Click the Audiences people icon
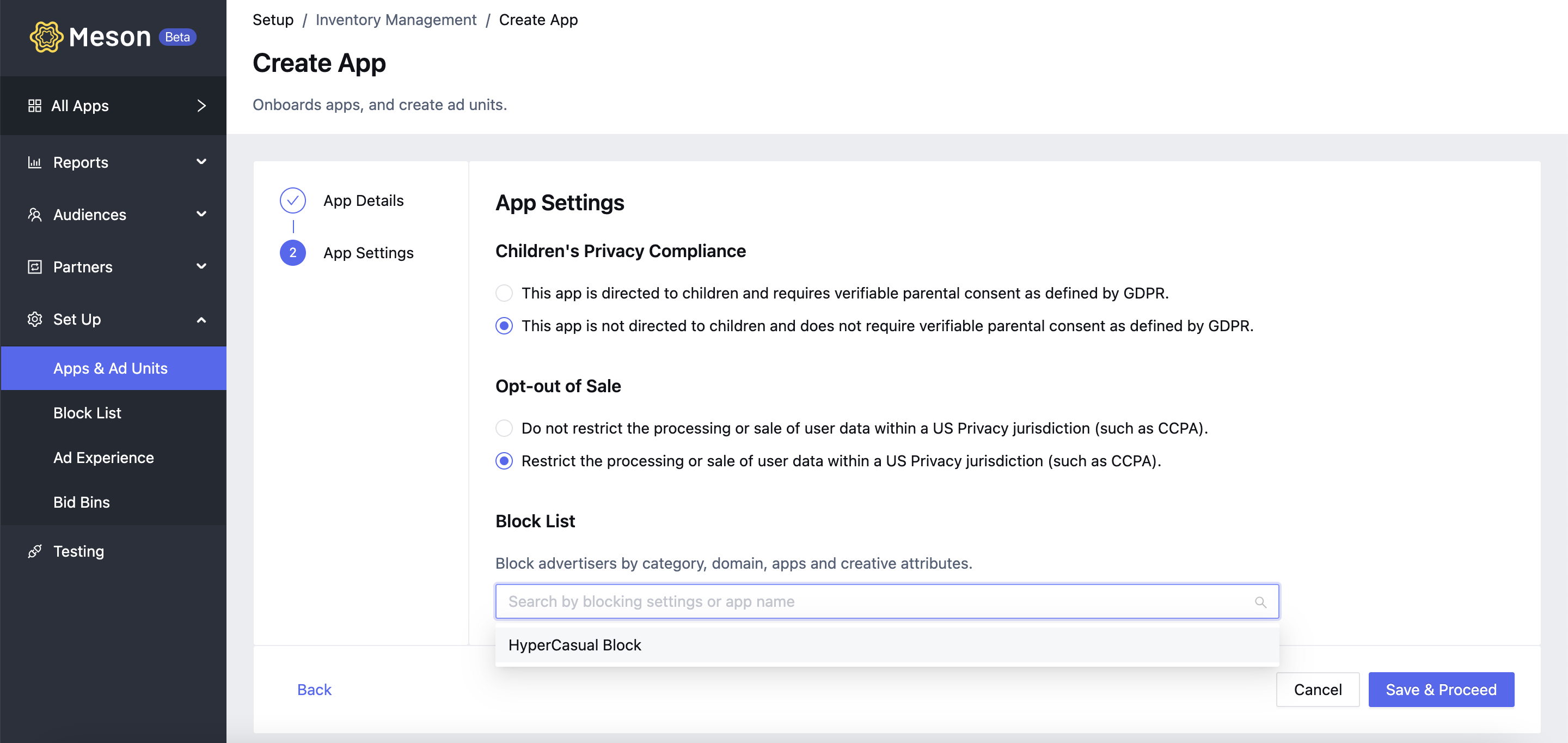The image size is (1568, 743). (35, 215)
